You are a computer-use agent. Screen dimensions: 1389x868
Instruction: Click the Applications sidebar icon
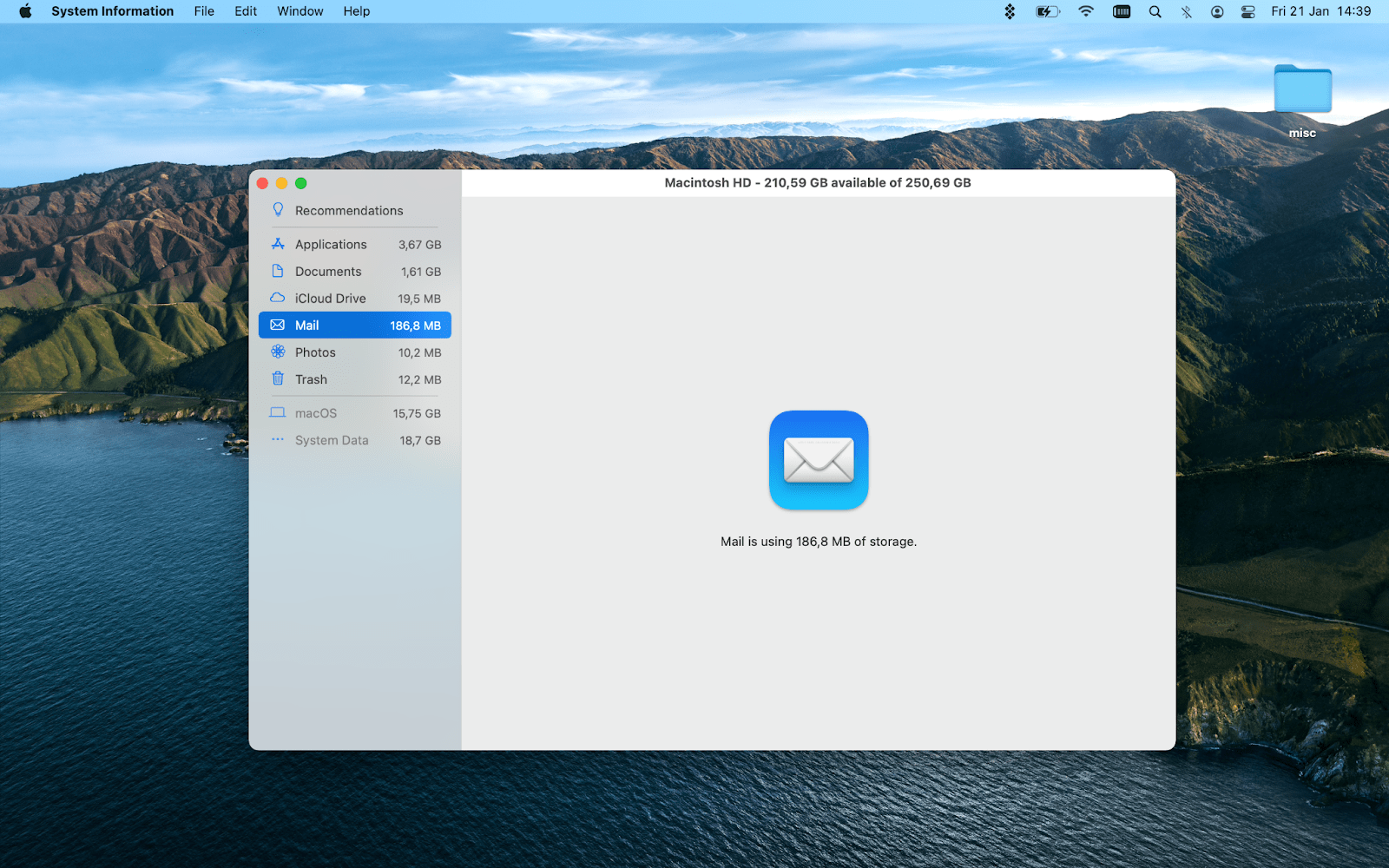[278, 244]
